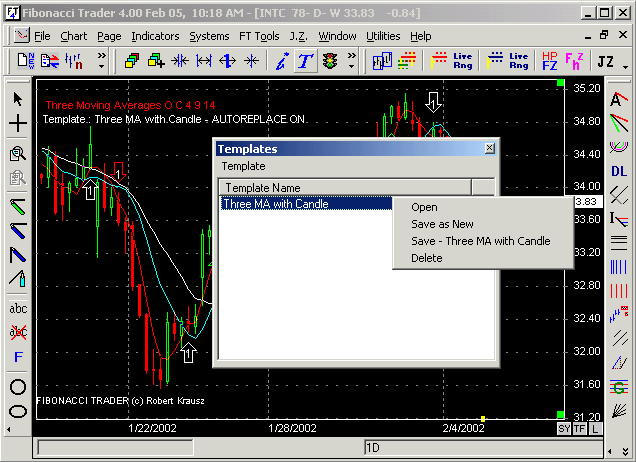Click the blue multi-chart bars icon
Image resolution: width=636 pixels, height=462 pixels.
click(382, 61)
